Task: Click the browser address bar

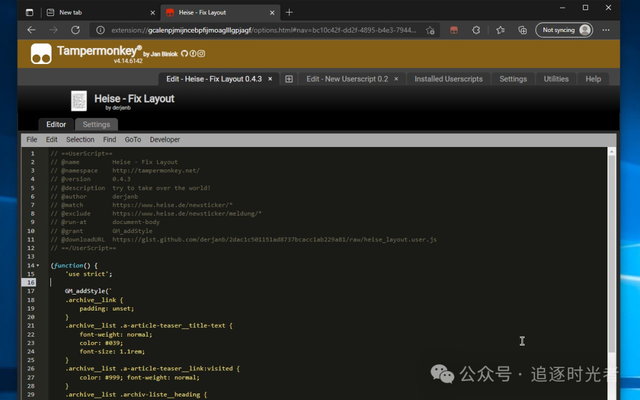Action: (263, 30)
